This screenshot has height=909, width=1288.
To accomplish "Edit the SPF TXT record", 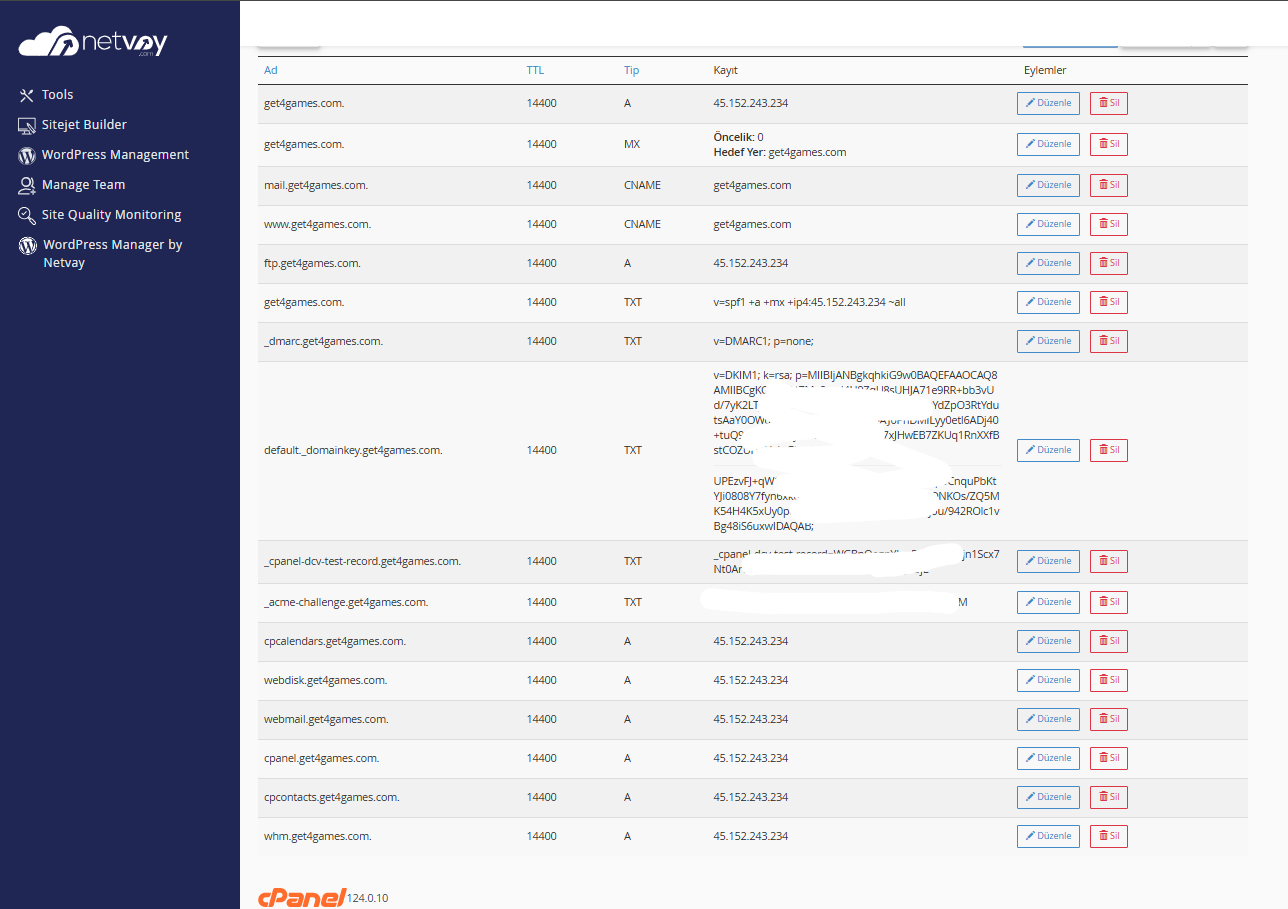I will (x=1048, y=302).
